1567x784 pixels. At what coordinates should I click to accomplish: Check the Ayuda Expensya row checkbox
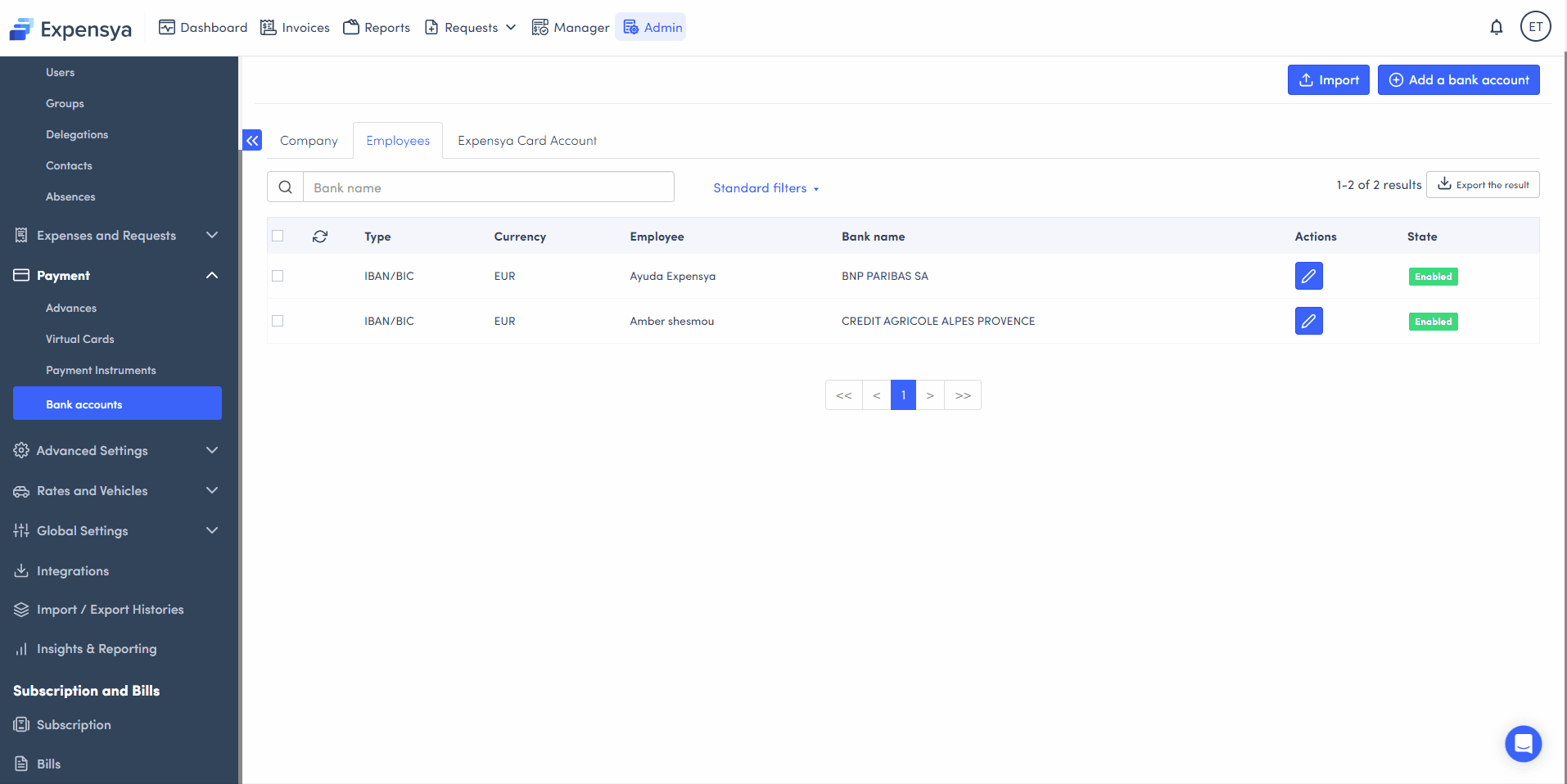click(x=278, y=276)
